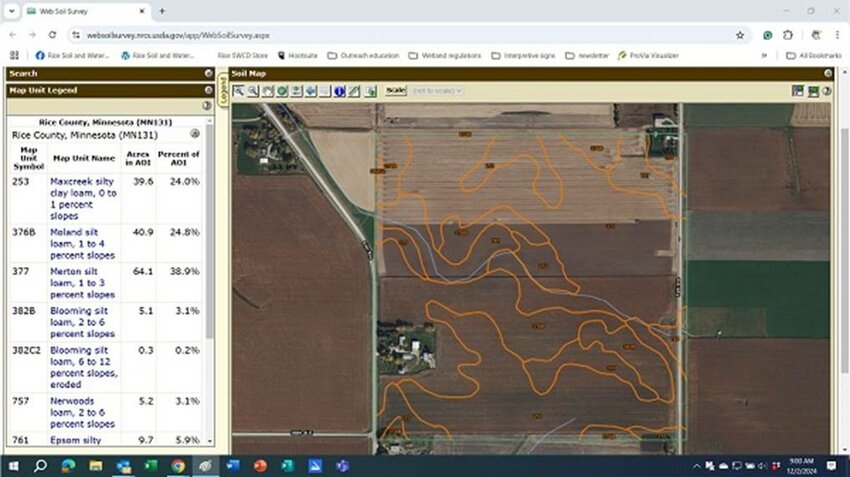Screen dimensions: 850x477
Task: Open Maxcreek silty clay loam link
Action: (83, 198)
